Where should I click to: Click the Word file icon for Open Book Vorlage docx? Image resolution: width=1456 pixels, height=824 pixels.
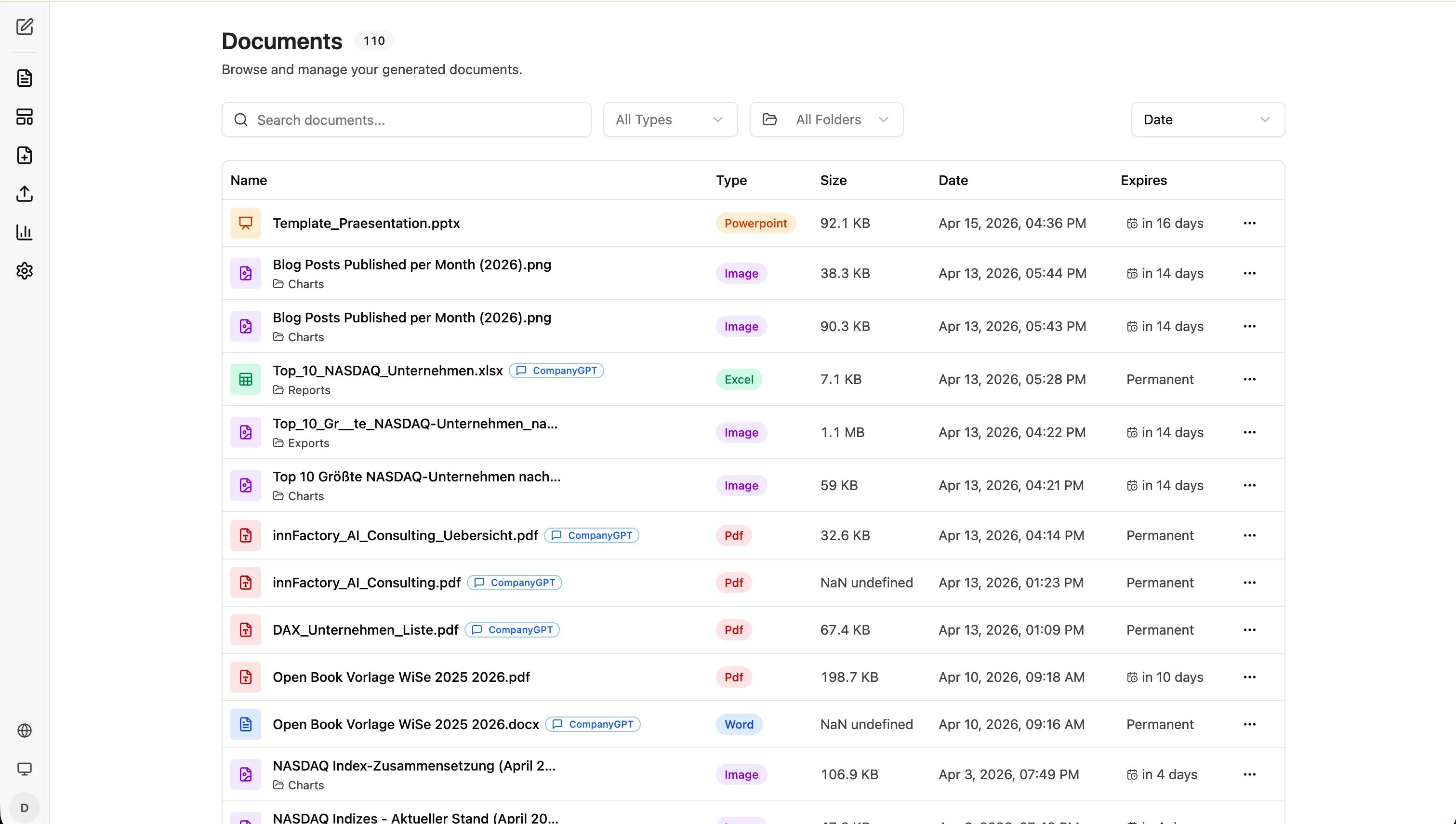click(246, 724)
